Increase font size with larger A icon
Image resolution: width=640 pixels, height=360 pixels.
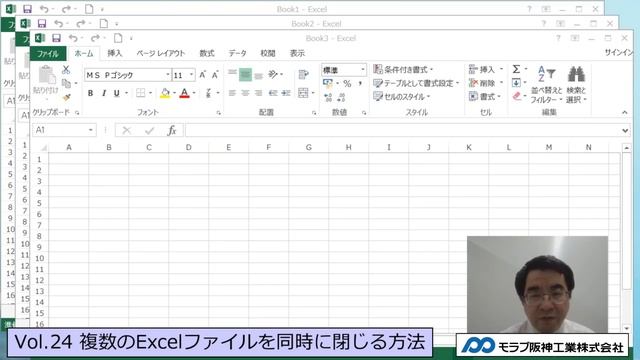pyautogui.click(x=202, y=75)
